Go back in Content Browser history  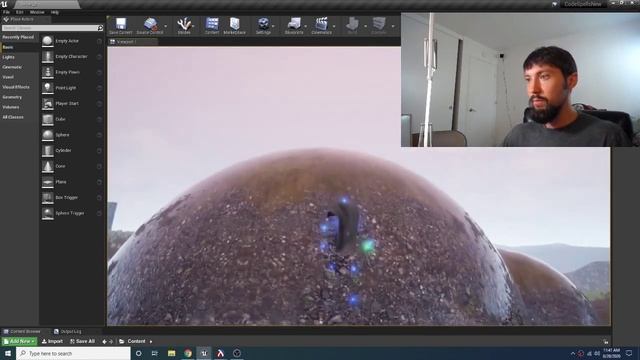coord(104,342)
